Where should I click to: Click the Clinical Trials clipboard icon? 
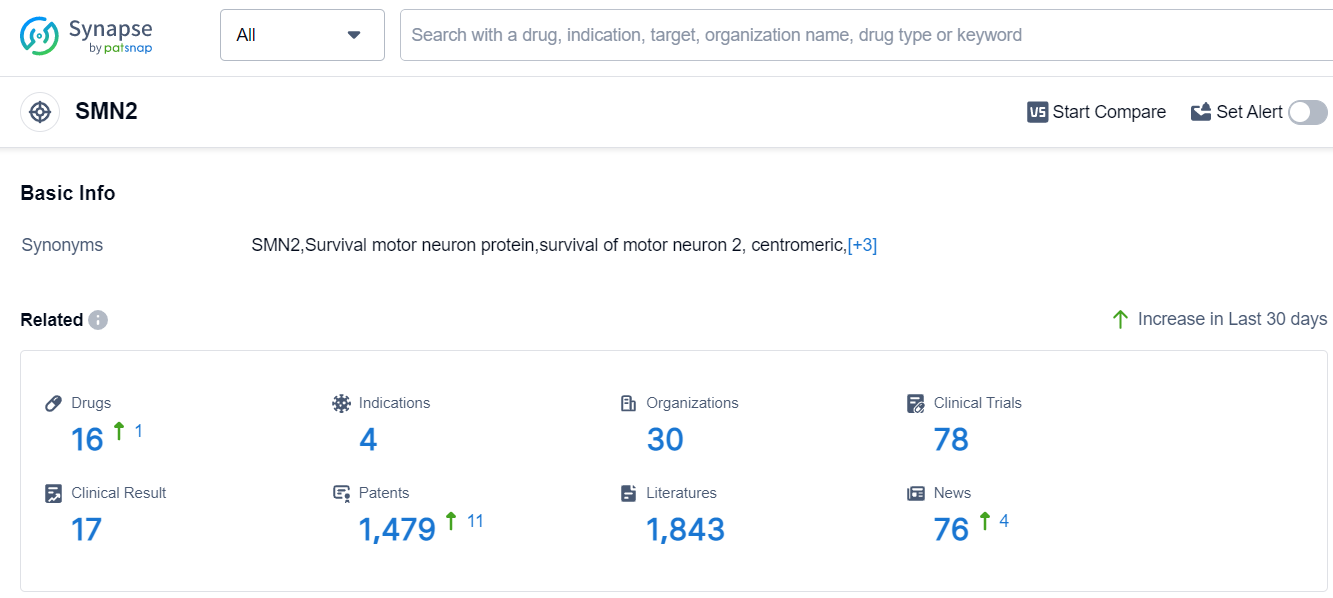click(916, 403)
